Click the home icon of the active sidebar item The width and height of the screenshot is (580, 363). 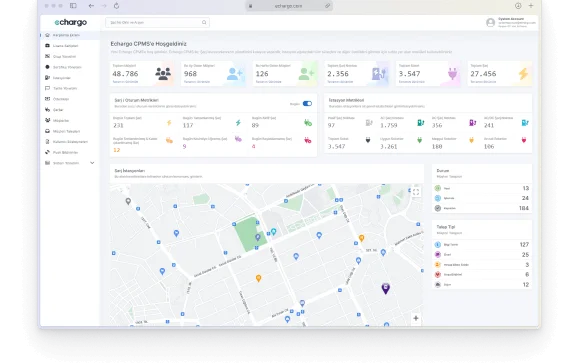(47, 35)
